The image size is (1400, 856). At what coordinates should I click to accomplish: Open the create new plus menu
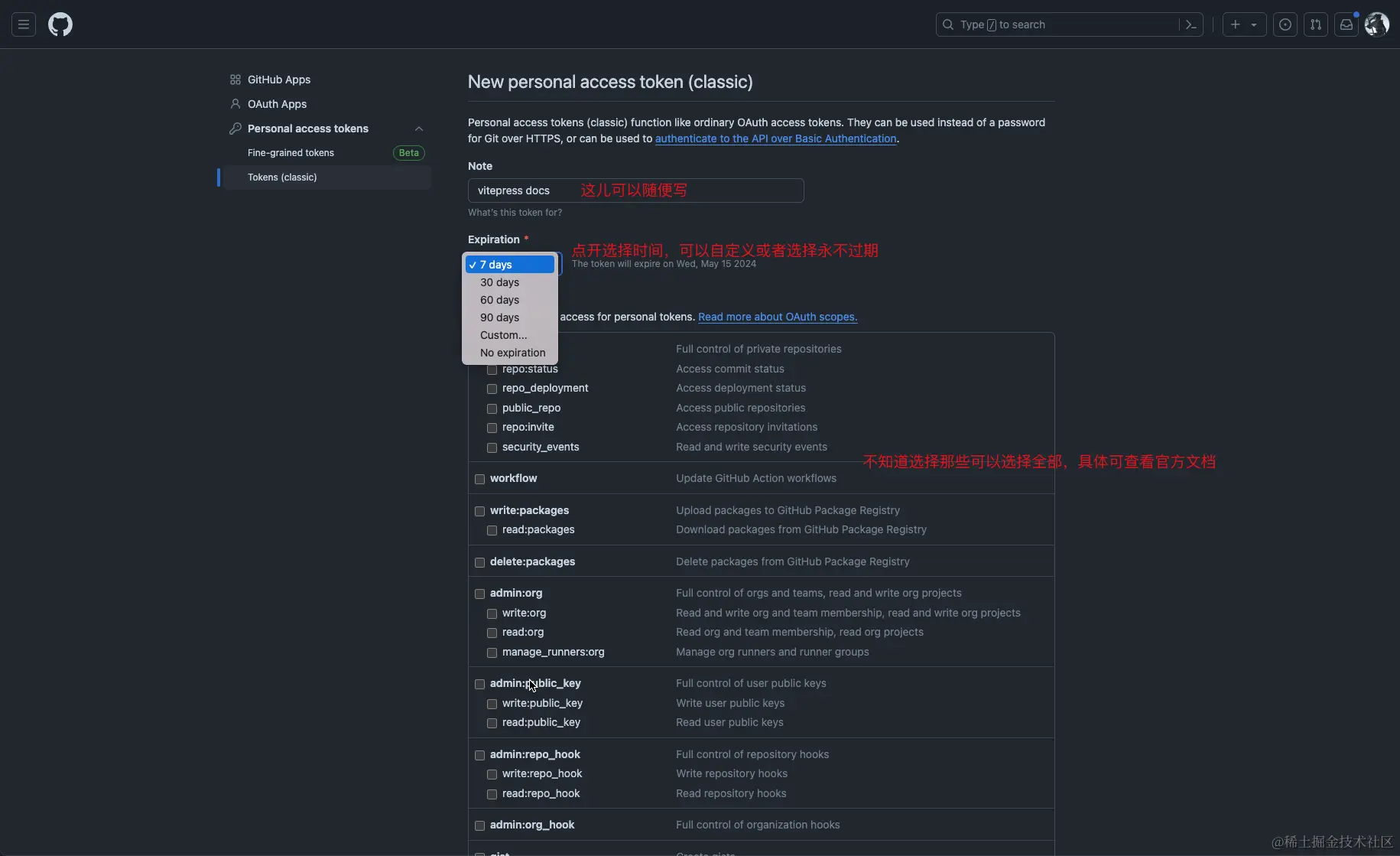[x=1244, y=24]
